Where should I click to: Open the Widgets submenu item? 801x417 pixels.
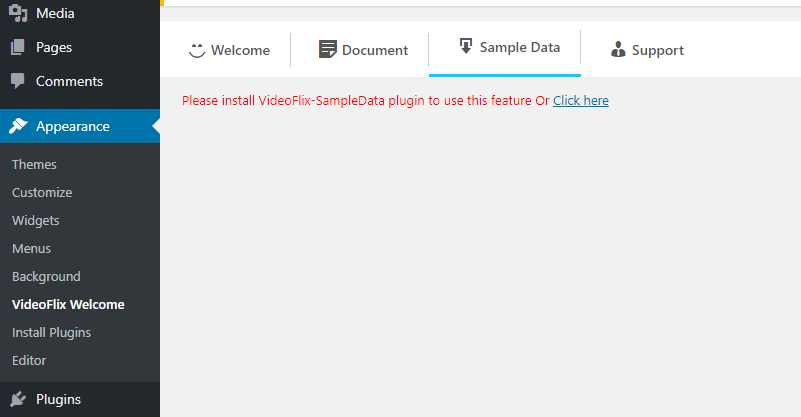click(x=36, y=220)
